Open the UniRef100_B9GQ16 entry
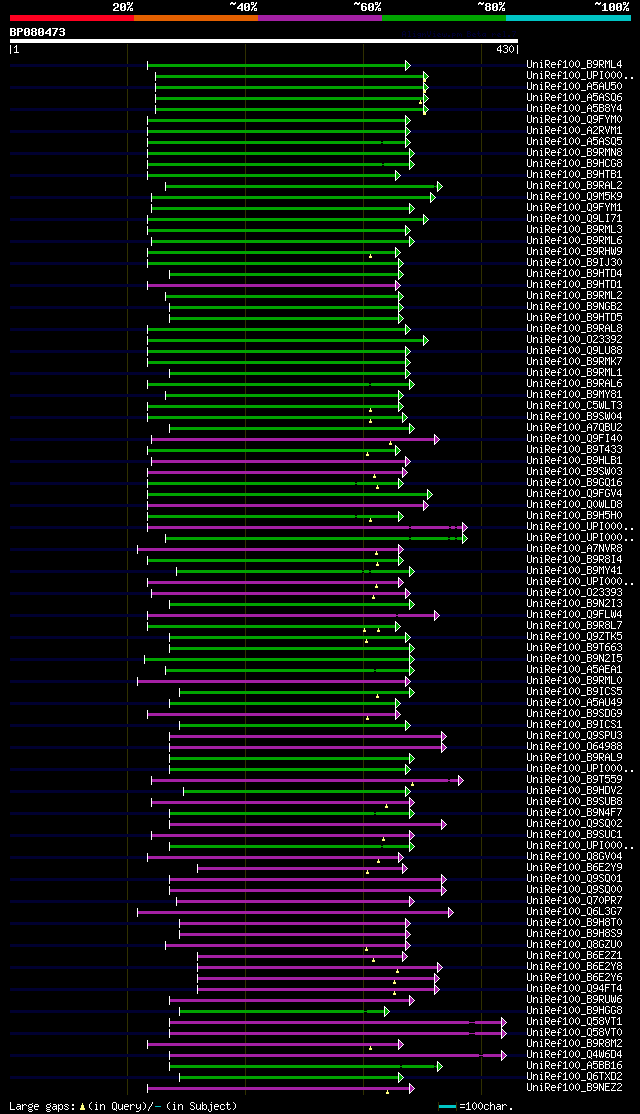Image resolution: width=640 pixels, height=1114 pixels. pos(575,483)
